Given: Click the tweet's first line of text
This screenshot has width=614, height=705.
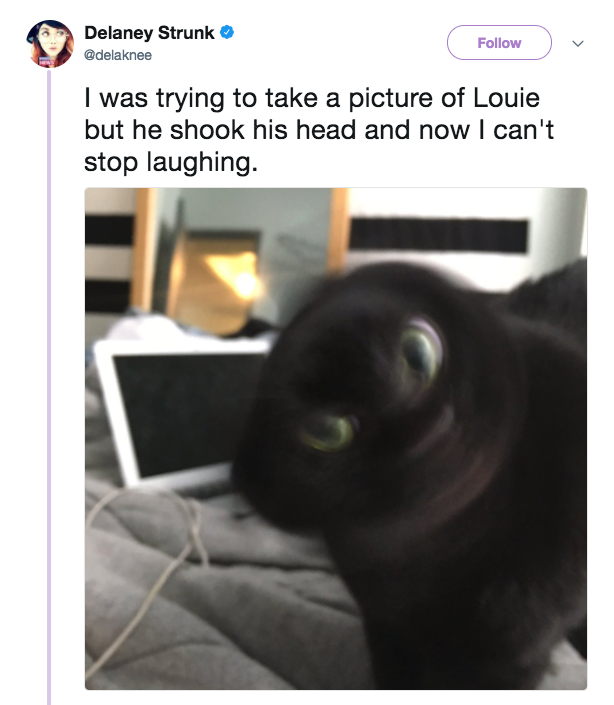Looking at the screenshot, I should click(x=312, y=98).
